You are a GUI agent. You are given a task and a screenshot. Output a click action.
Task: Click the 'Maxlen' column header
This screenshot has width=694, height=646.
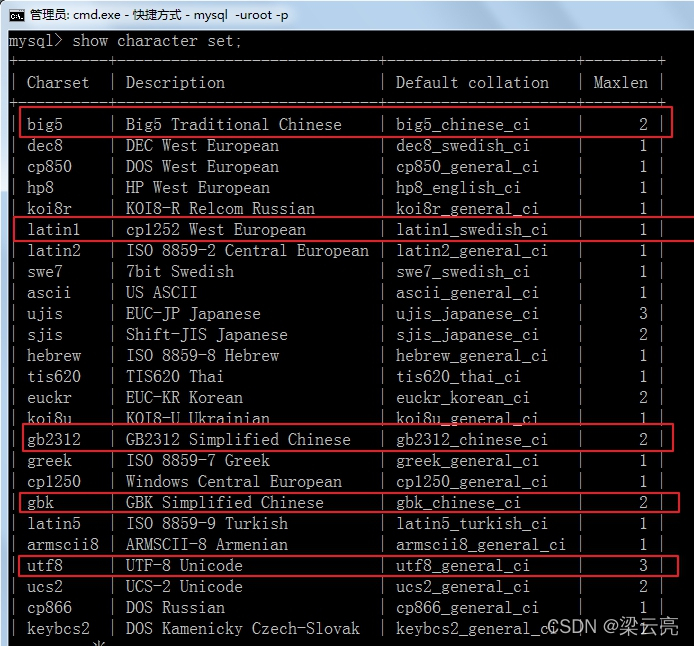621,83
